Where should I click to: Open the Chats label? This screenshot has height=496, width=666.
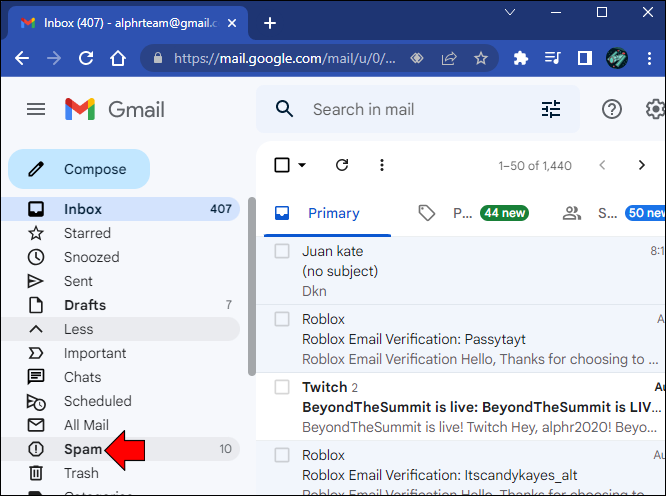click(x=121, y=377)
